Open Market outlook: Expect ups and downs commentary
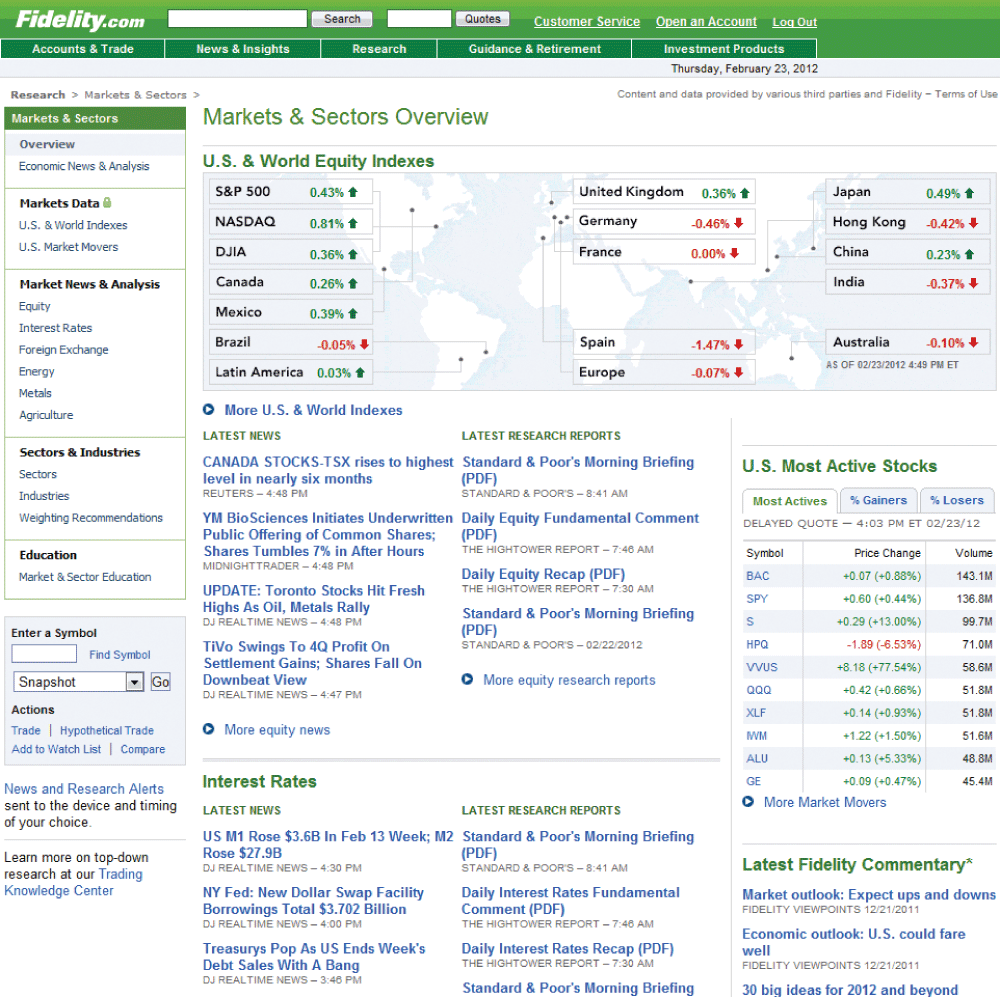This screenshot has width=1000, height=1000. click(x=869, y=895)
